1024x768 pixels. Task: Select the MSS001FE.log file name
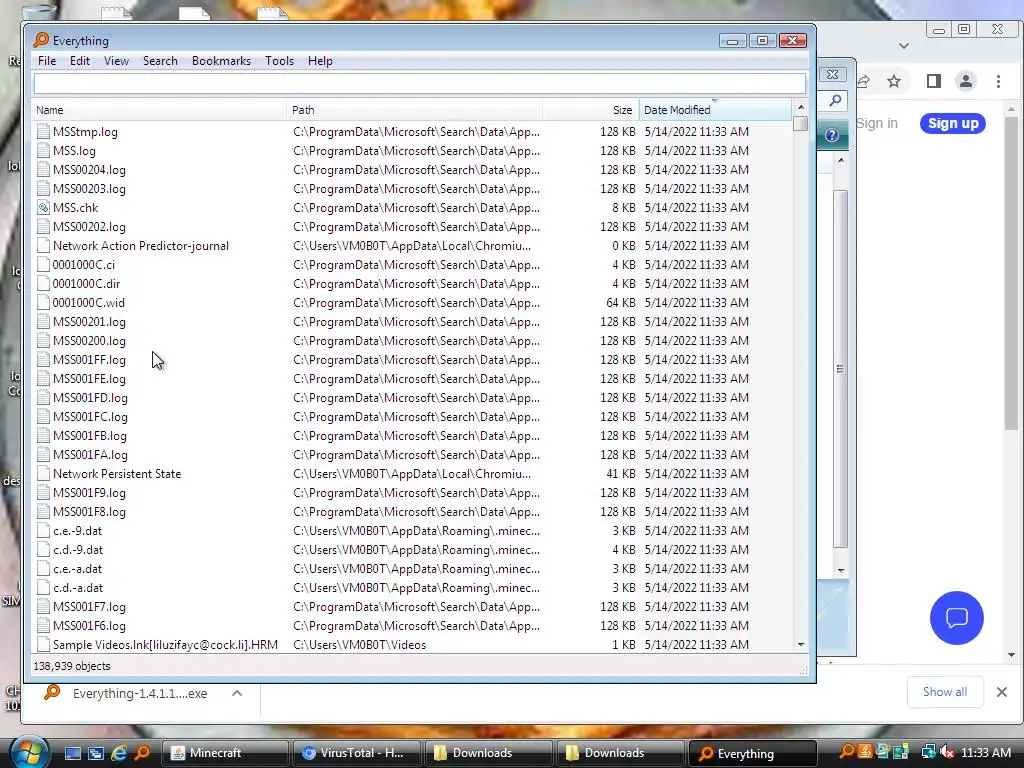point(89,379)
